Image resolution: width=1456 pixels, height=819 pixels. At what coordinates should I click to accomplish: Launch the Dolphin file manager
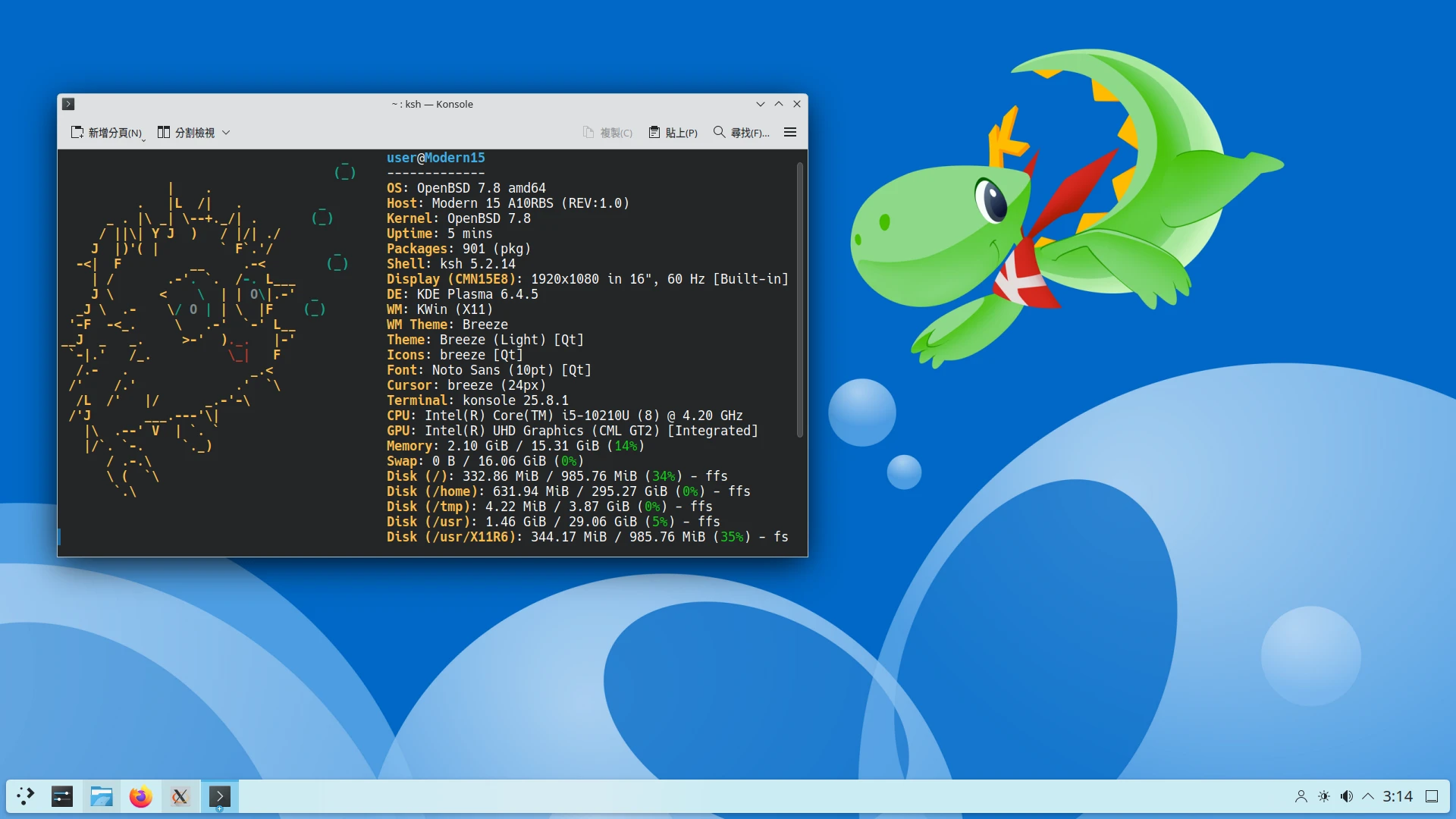pyautogui.click(x=102, y=796)
